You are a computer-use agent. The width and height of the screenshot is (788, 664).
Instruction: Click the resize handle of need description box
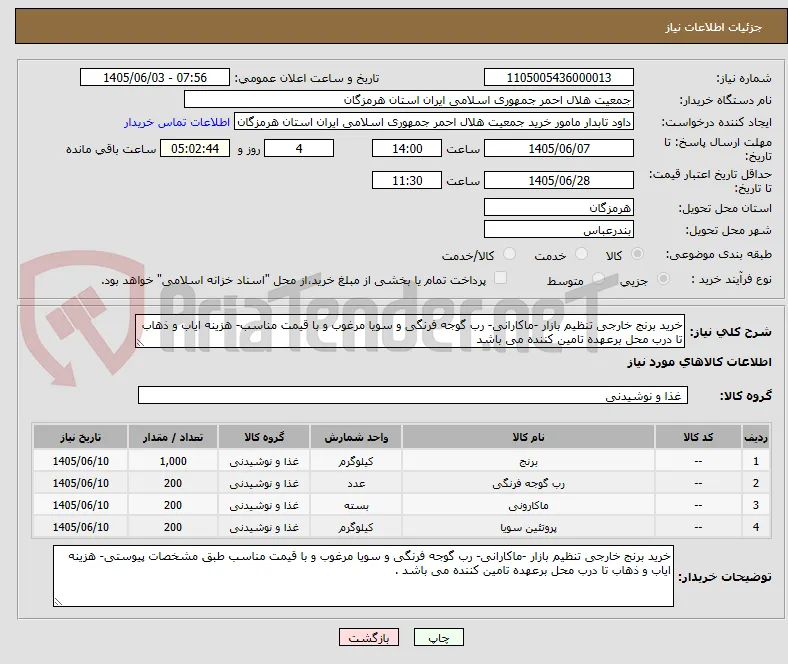click(x=140, y=343)
